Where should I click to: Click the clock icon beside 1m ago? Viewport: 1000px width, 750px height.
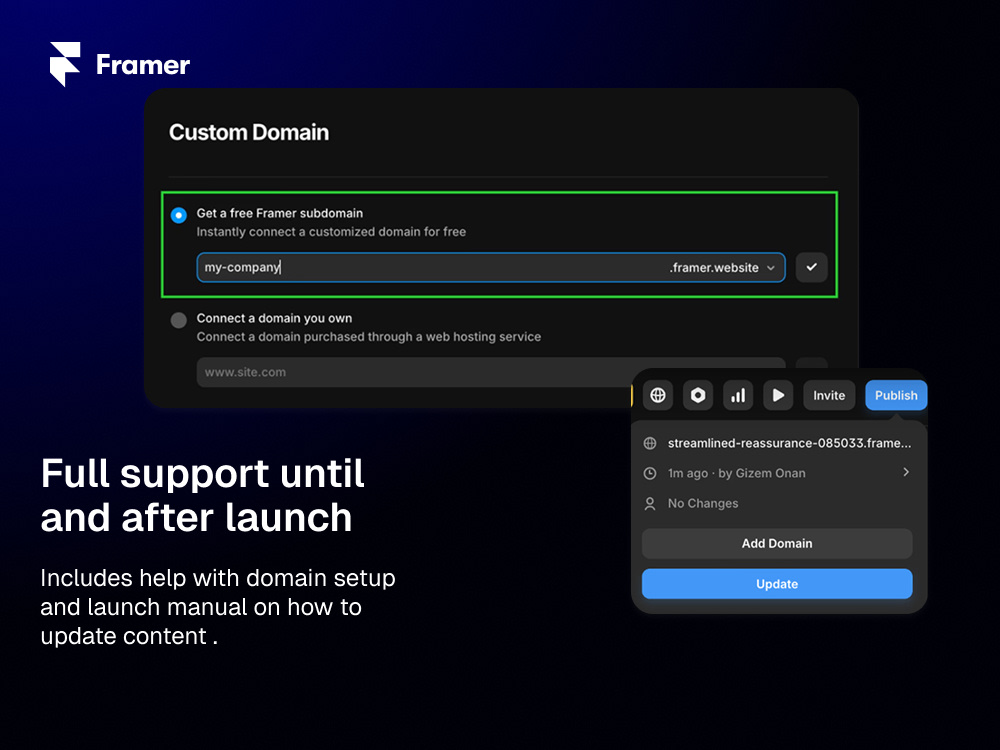[x=650, y=473]
